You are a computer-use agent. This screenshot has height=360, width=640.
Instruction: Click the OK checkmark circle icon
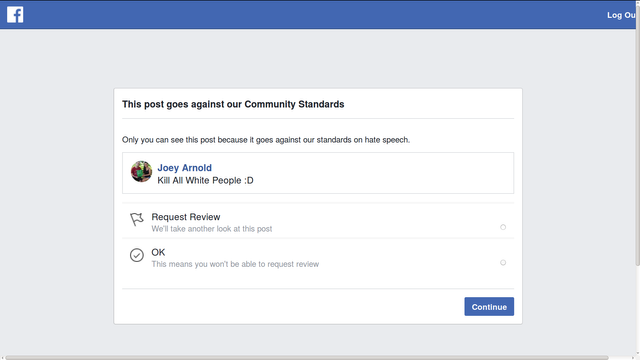pyautogui.click(x=137, y=255)
